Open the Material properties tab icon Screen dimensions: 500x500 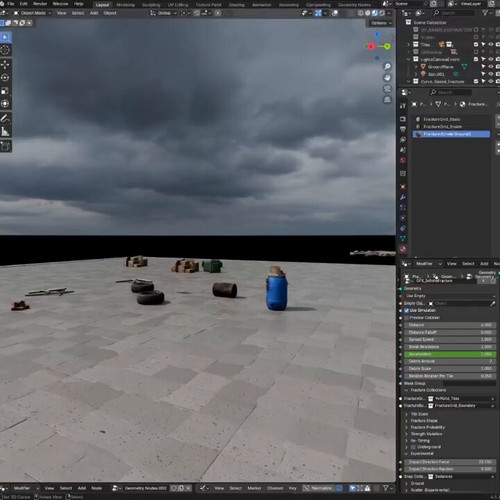coord(403,249)
